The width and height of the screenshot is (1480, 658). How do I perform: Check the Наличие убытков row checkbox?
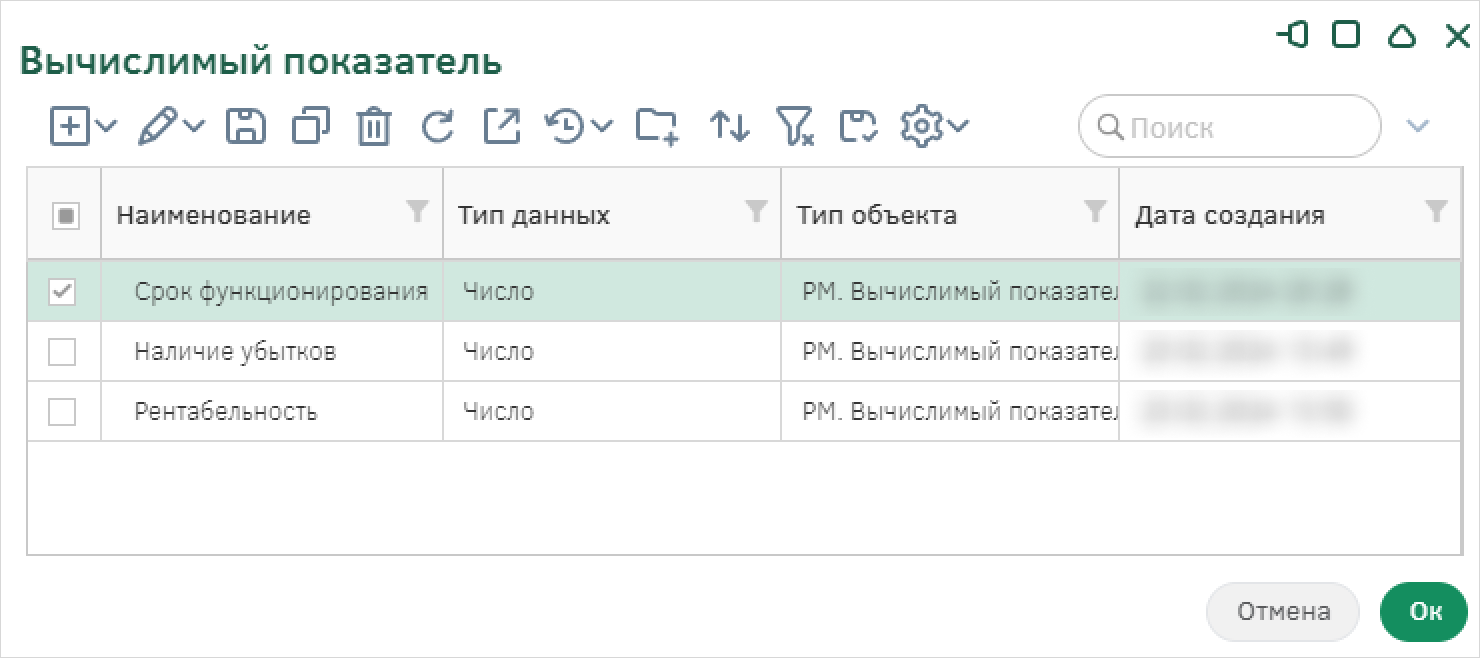point(62,351)
